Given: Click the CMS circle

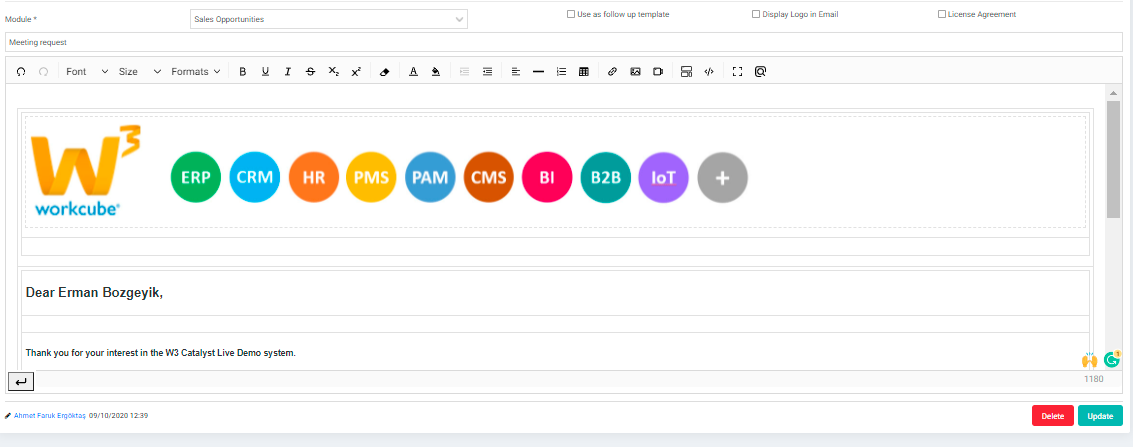Looking at the screenshot, I should [489, 177].
